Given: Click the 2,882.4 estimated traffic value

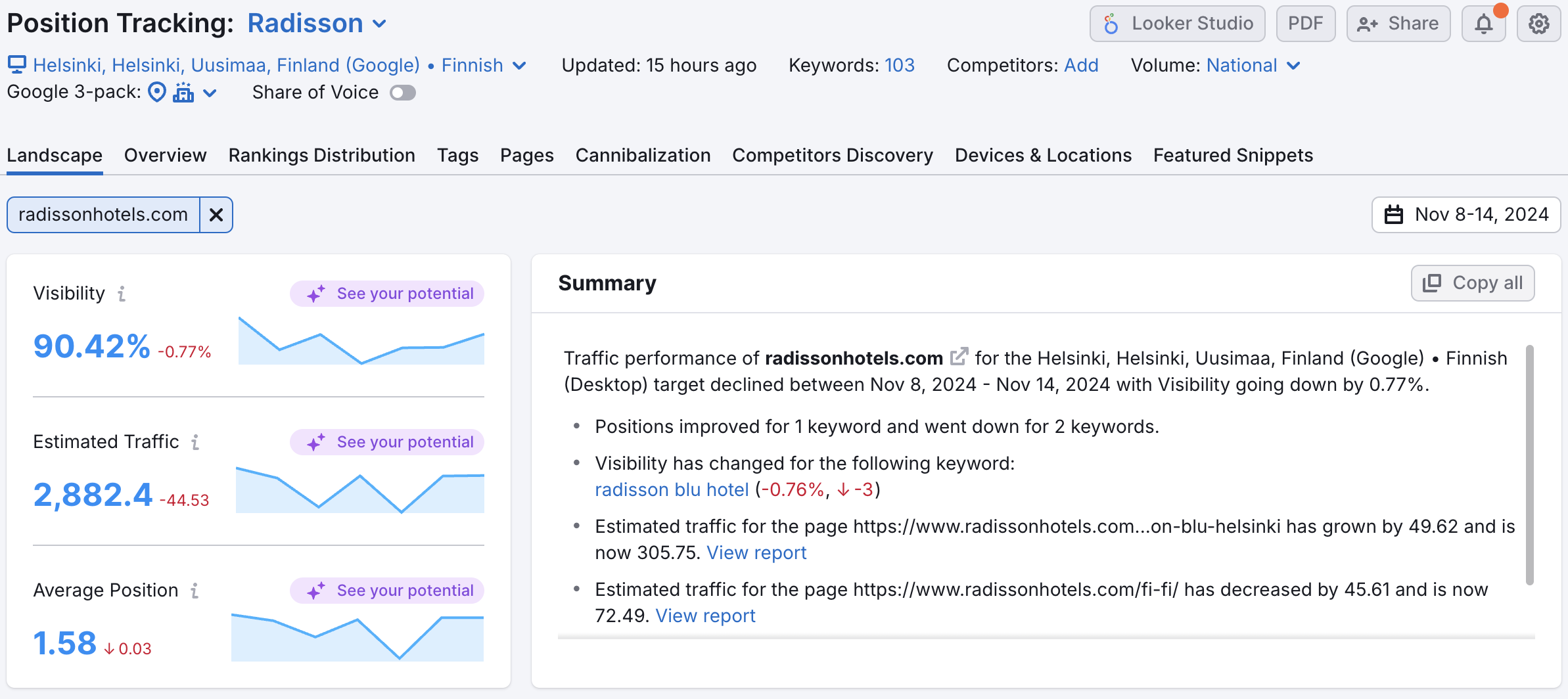Looking at the screenshot, I should pos(93,495).
